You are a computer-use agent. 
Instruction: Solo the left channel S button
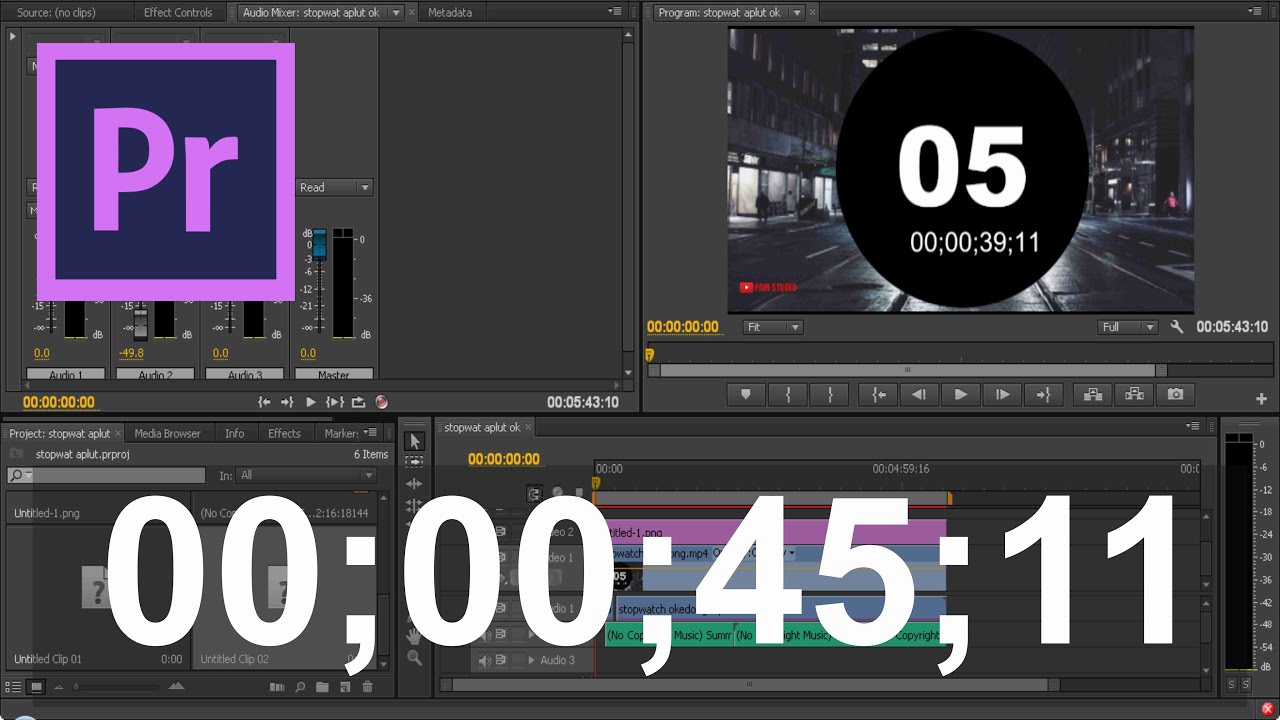1231,684
